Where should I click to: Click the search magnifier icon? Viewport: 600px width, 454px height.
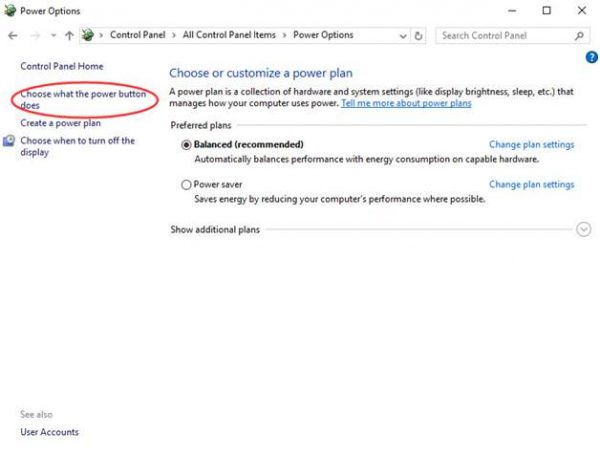579,36
